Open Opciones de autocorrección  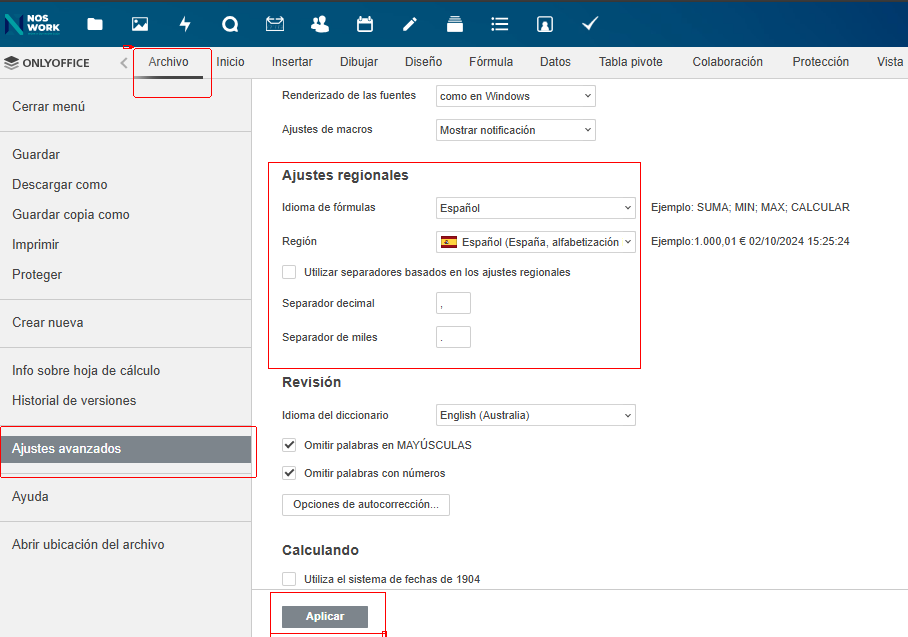366,505
